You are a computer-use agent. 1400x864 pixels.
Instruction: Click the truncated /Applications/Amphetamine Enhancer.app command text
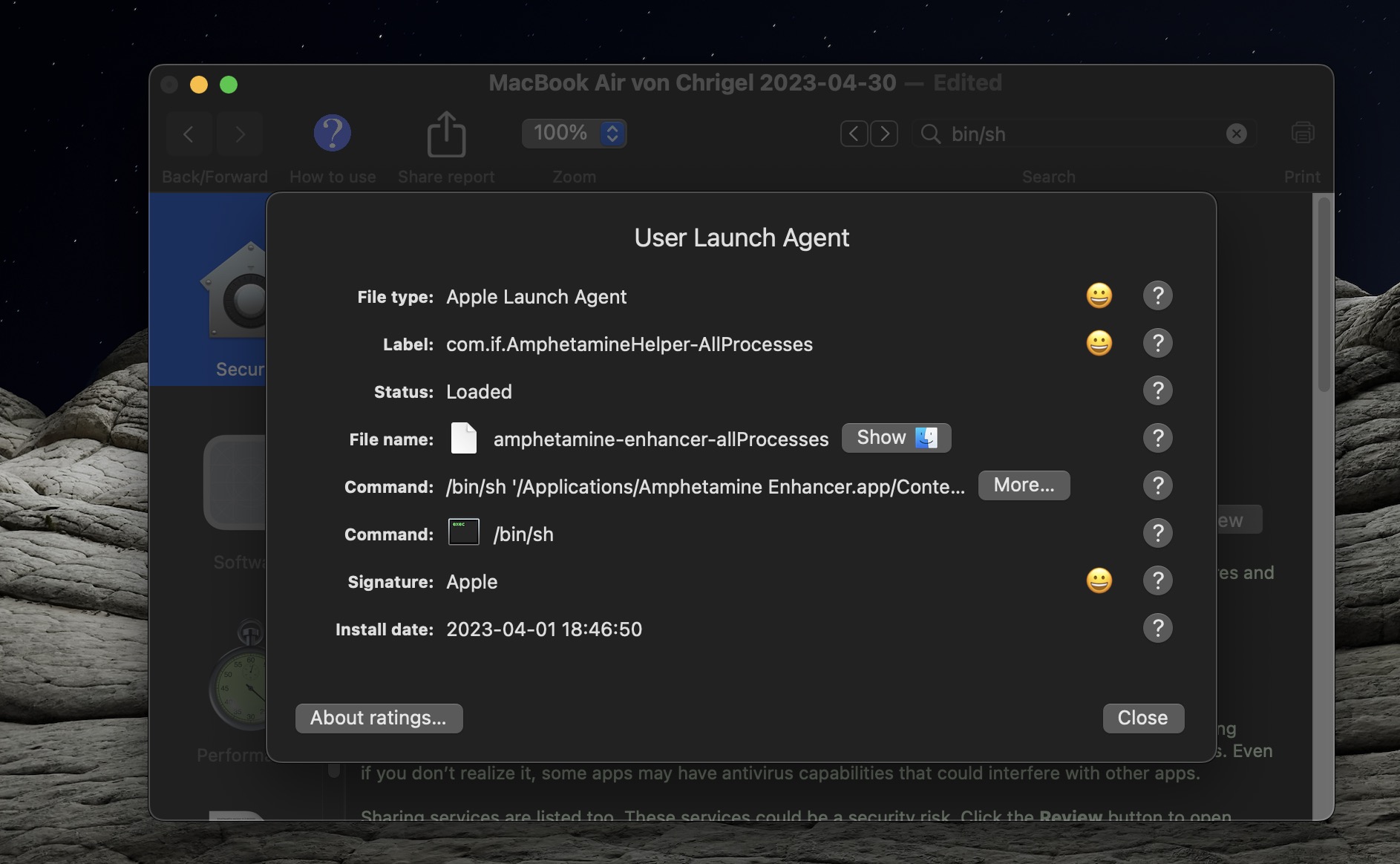pyautogui.click(x=706, y=487)
